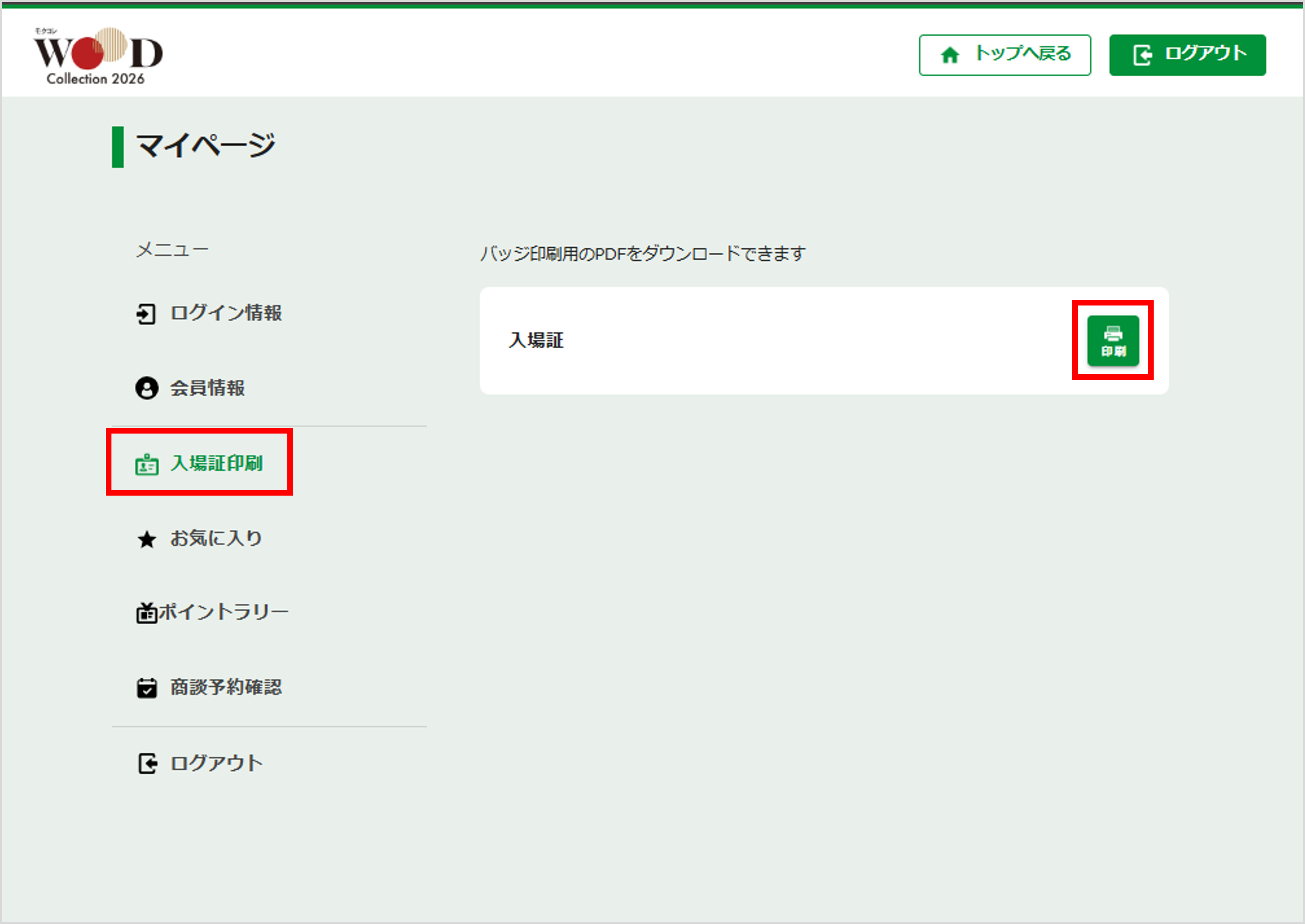Open お気に入り favorites page
Image resolution: width=1305 pixels, height=924 pixels.
[x=216, y=537]
